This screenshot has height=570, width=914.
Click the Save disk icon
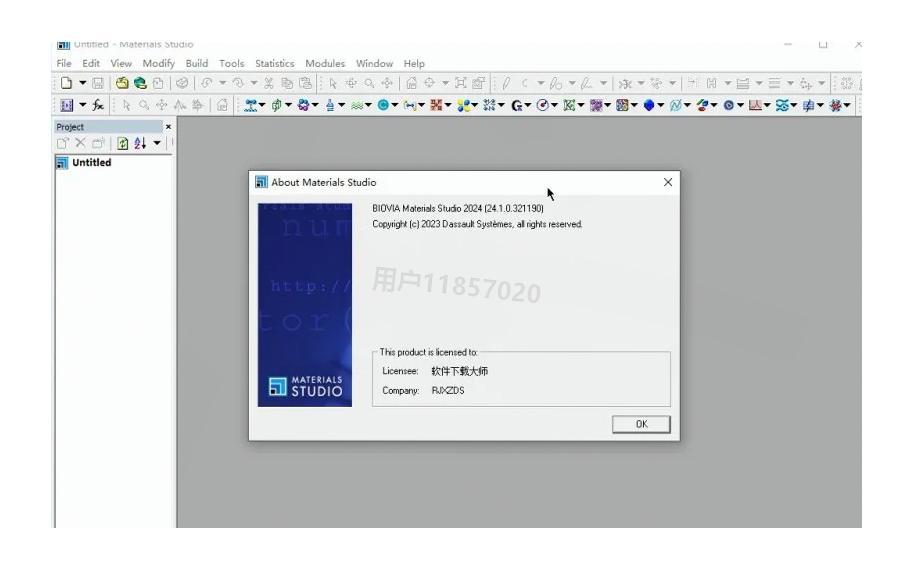click(98, 83)
